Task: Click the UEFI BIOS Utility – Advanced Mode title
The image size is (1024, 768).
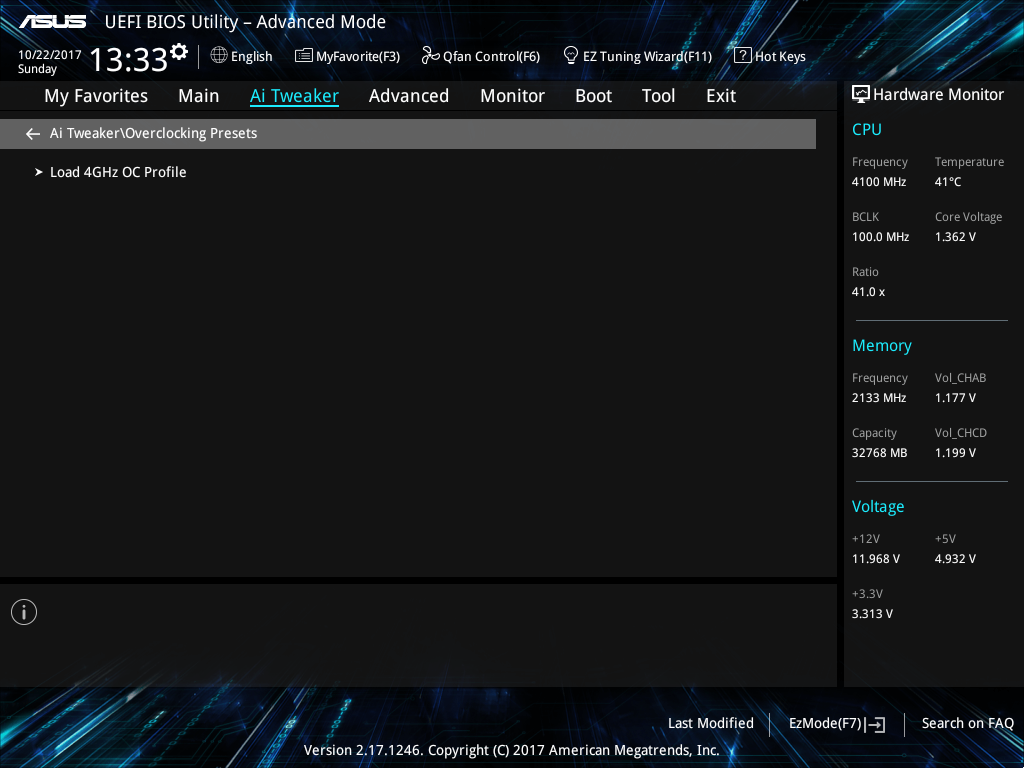Action: pos(245,22)
